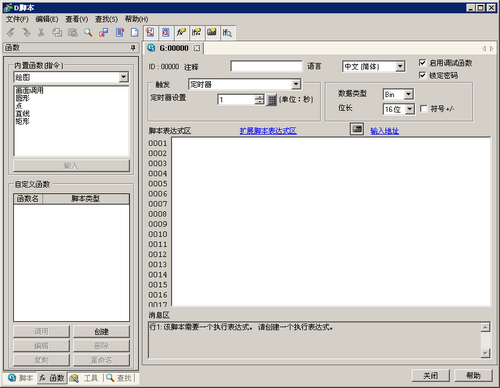Viewport: 500px width, 388px height.
Task: Click the 注释 comment input field
Action: click(x=266, y=66)
